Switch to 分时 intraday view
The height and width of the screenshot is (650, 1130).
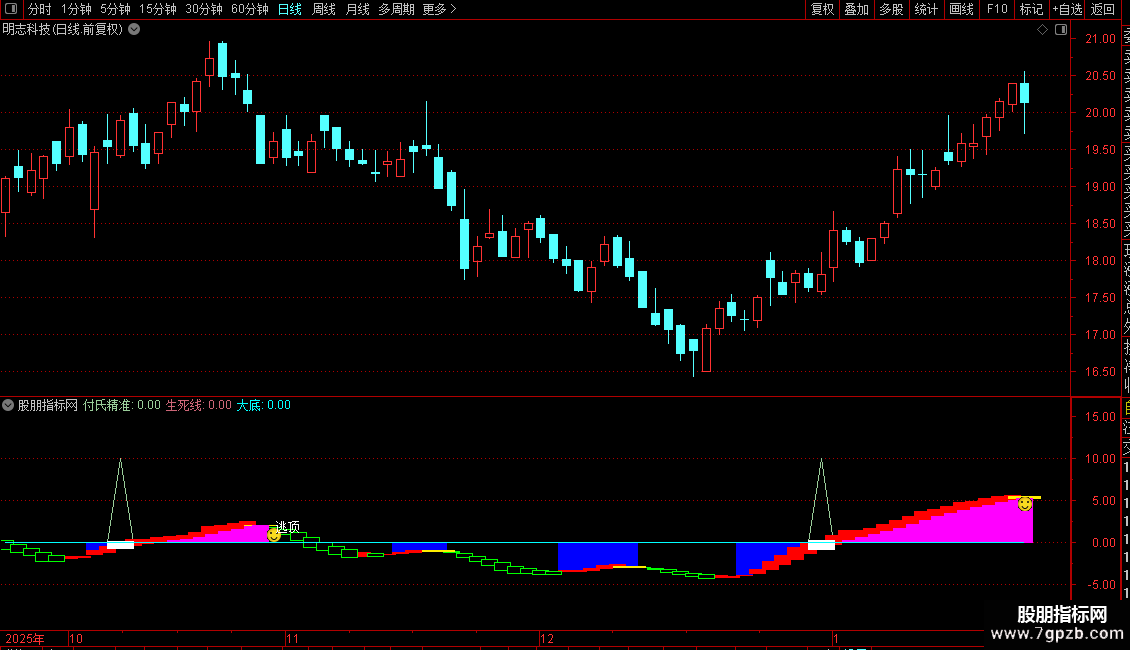click(40, 9)
